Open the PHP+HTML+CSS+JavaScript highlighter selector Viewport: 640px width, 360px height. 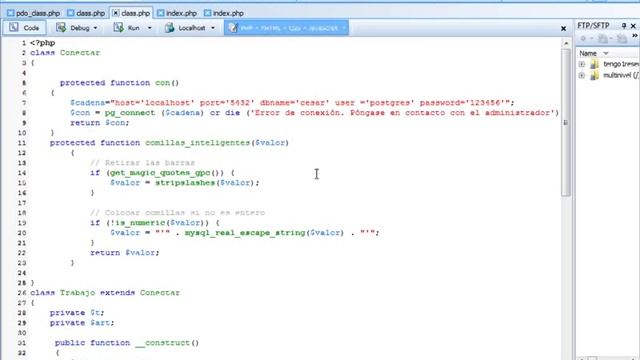[286, 28]
